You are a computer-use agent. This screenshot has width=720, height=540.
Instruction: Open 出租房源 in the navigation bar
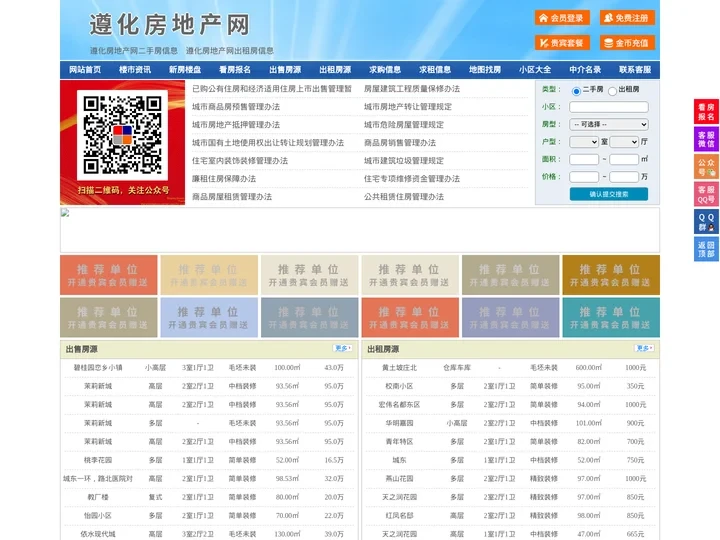[335, 70]
